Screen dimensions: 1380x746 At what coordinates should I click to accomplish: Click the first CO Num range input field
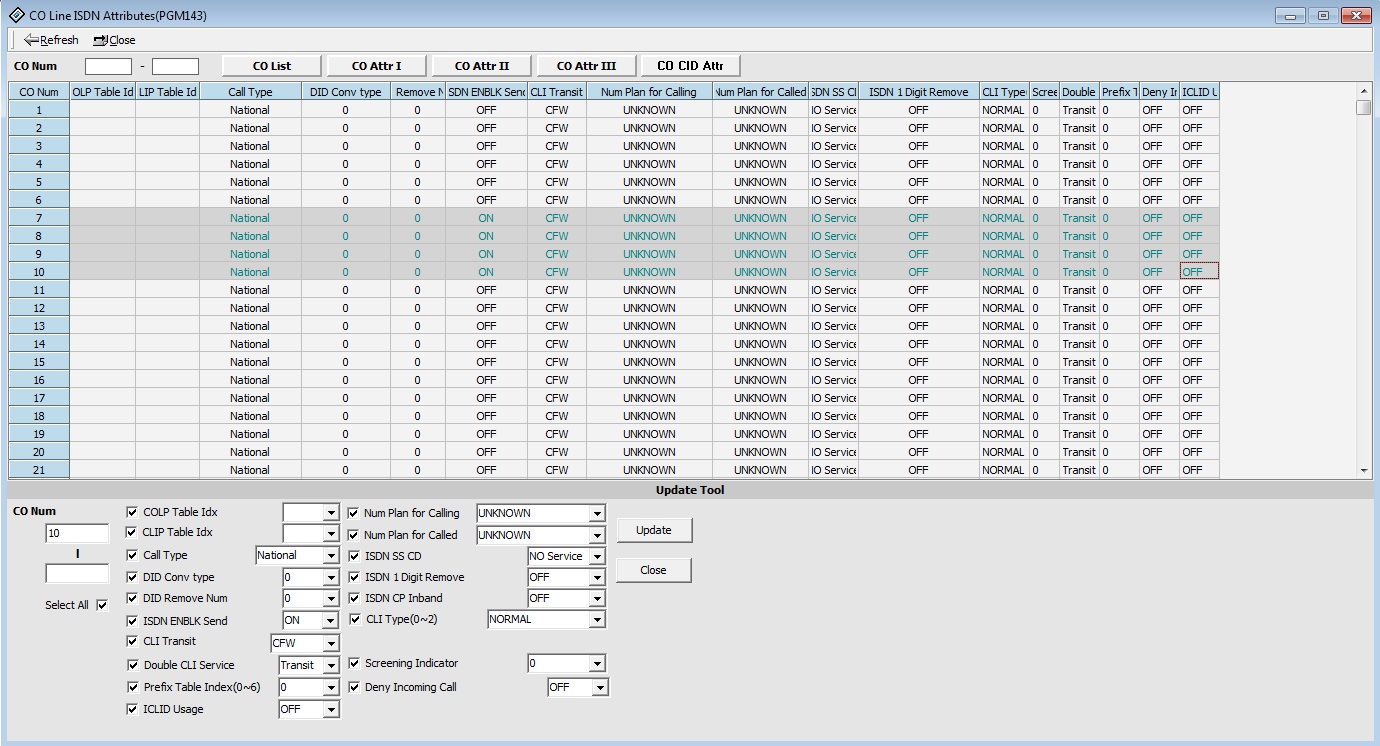(108, 67)
